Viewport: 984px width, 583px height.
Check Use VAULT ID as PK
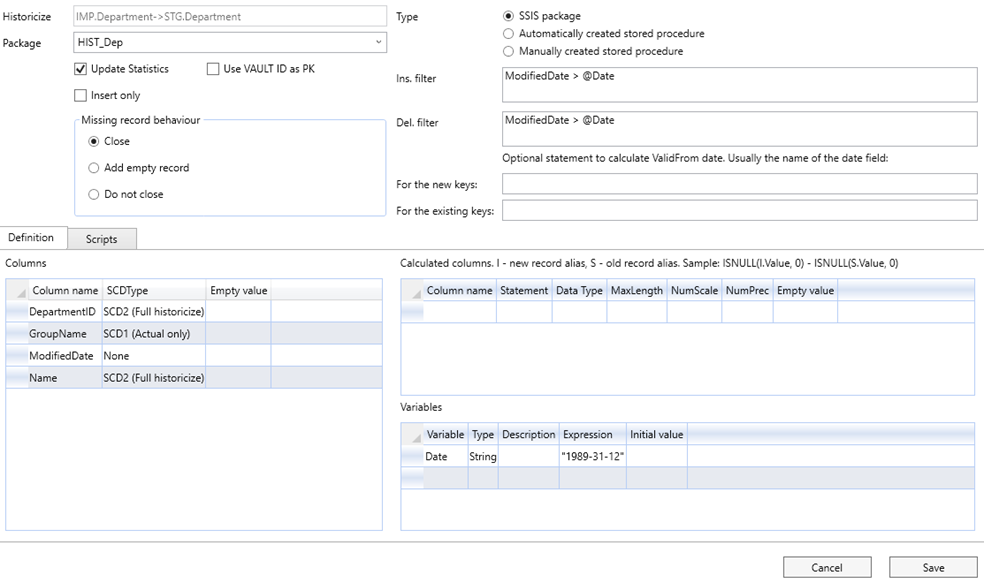(x=213, y=69)
